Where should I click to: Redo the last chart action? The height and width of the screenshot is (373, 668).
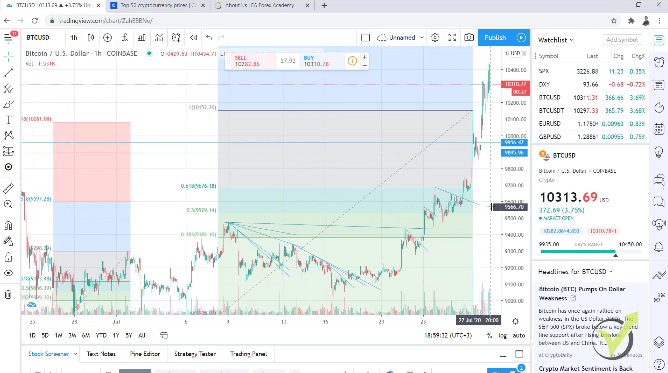coord(221,37)
